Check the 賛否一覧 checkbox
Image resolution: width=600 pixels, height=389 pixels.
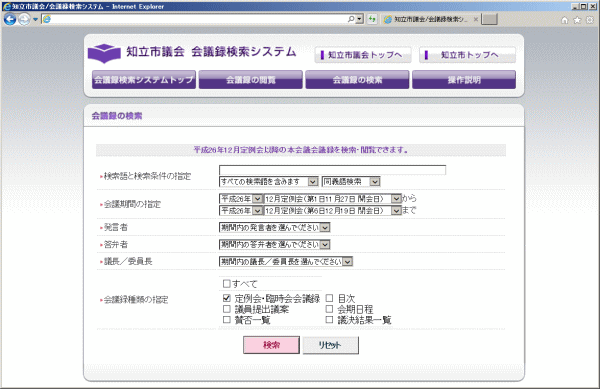point(227,319)
